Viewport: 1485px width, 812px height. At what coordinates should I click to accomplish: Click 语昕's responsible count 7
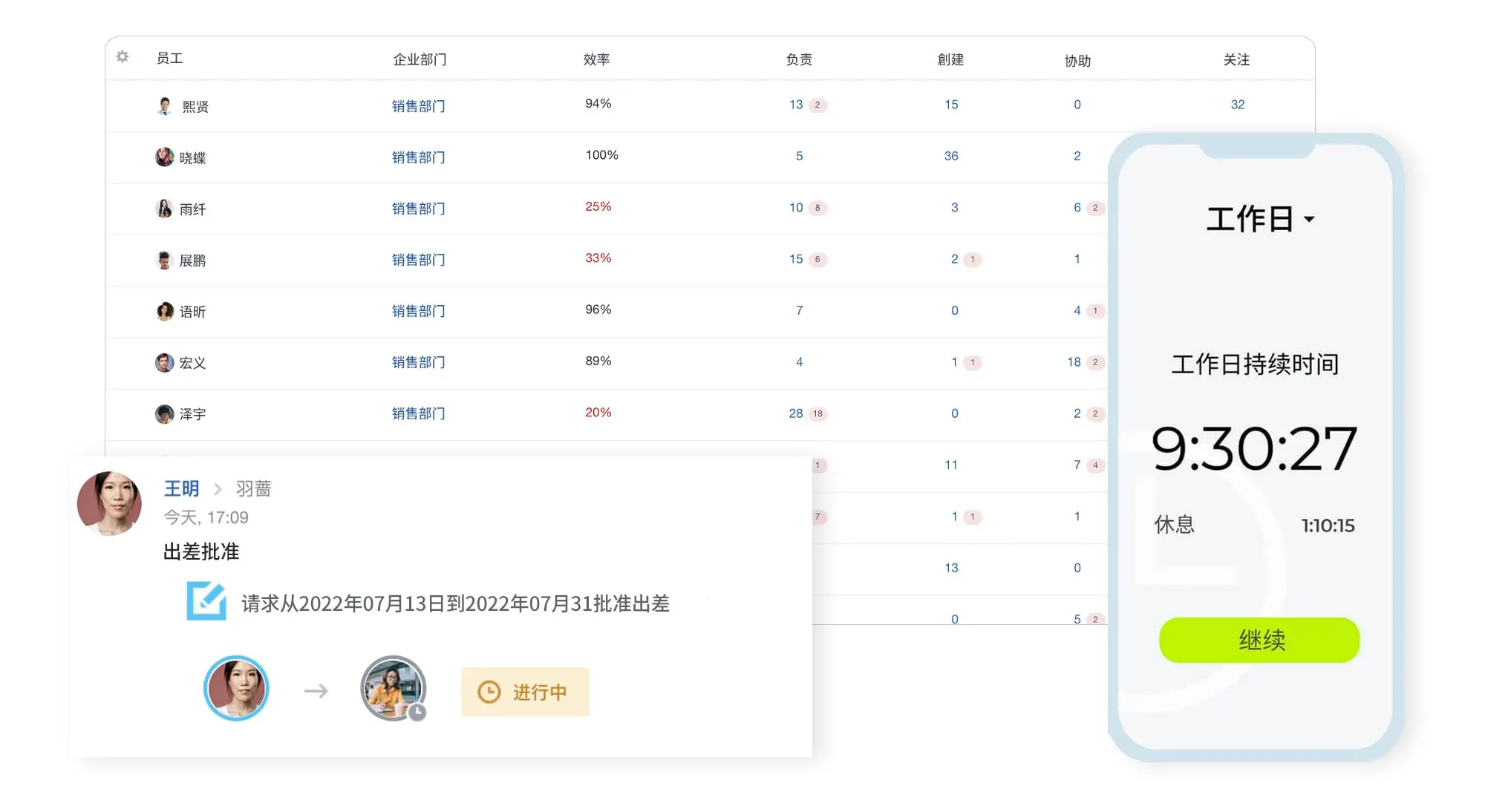[x=800, y=310]
